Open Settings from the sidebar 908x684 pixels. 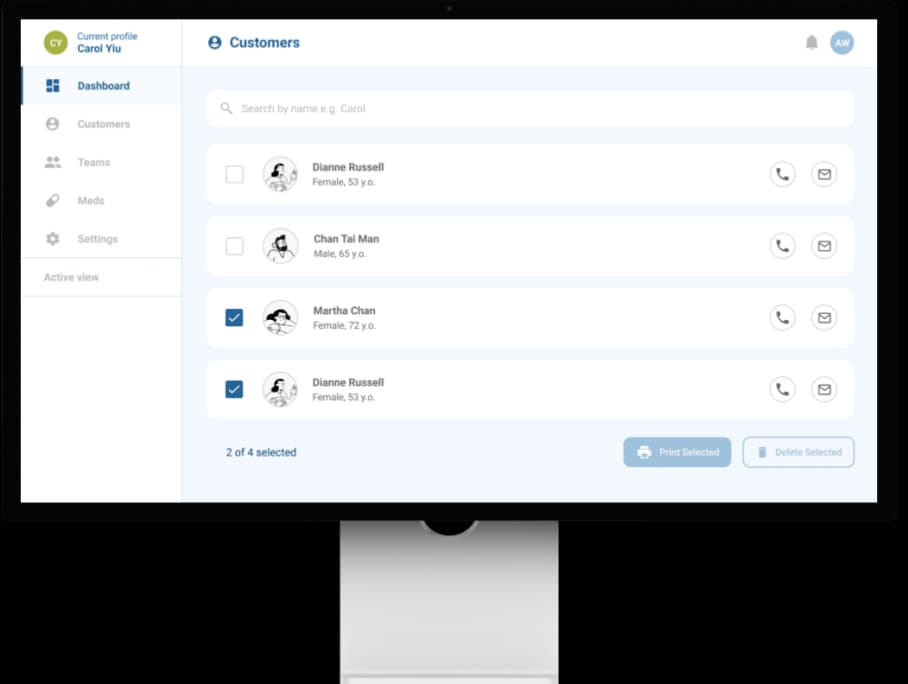(x=97, y=239)
